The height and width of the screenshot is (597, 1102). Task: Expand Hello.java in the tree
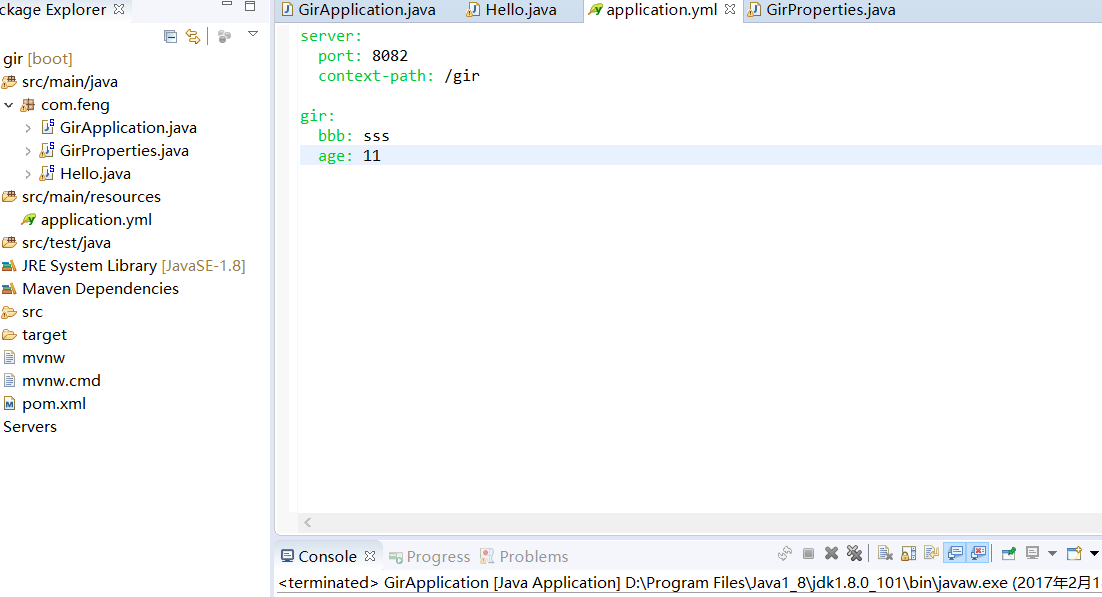[x=27, y=174]
